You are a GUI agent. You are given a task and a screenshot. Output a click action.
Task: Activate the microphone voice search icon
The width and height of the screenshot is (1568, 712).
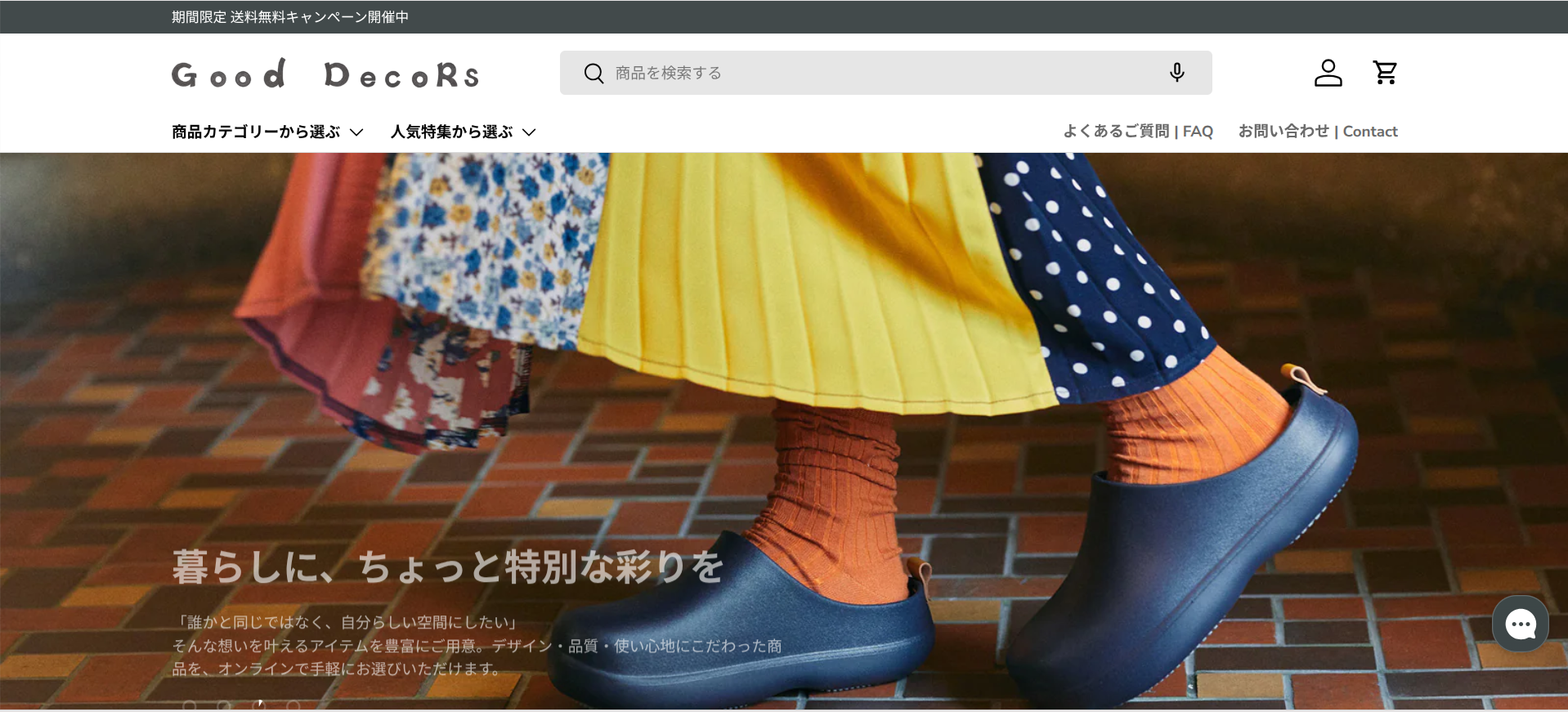tap(1176, 73)
